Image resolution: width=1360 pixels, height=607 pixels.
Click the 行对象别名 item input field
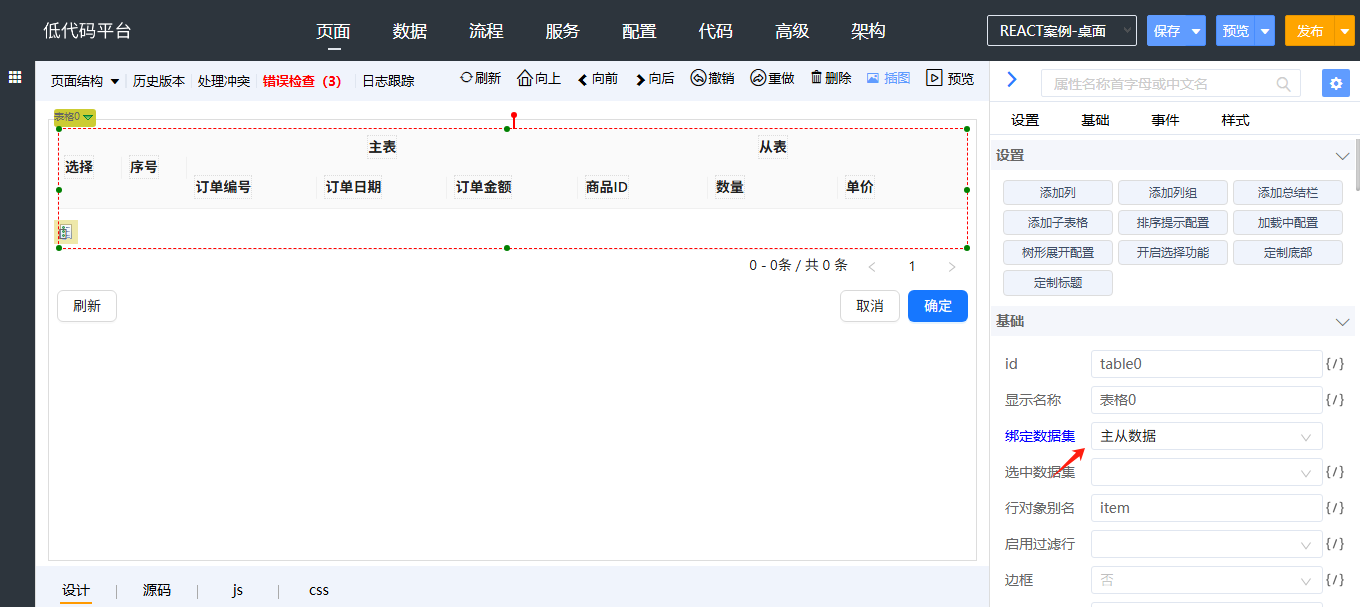(x=1206, y=508)
